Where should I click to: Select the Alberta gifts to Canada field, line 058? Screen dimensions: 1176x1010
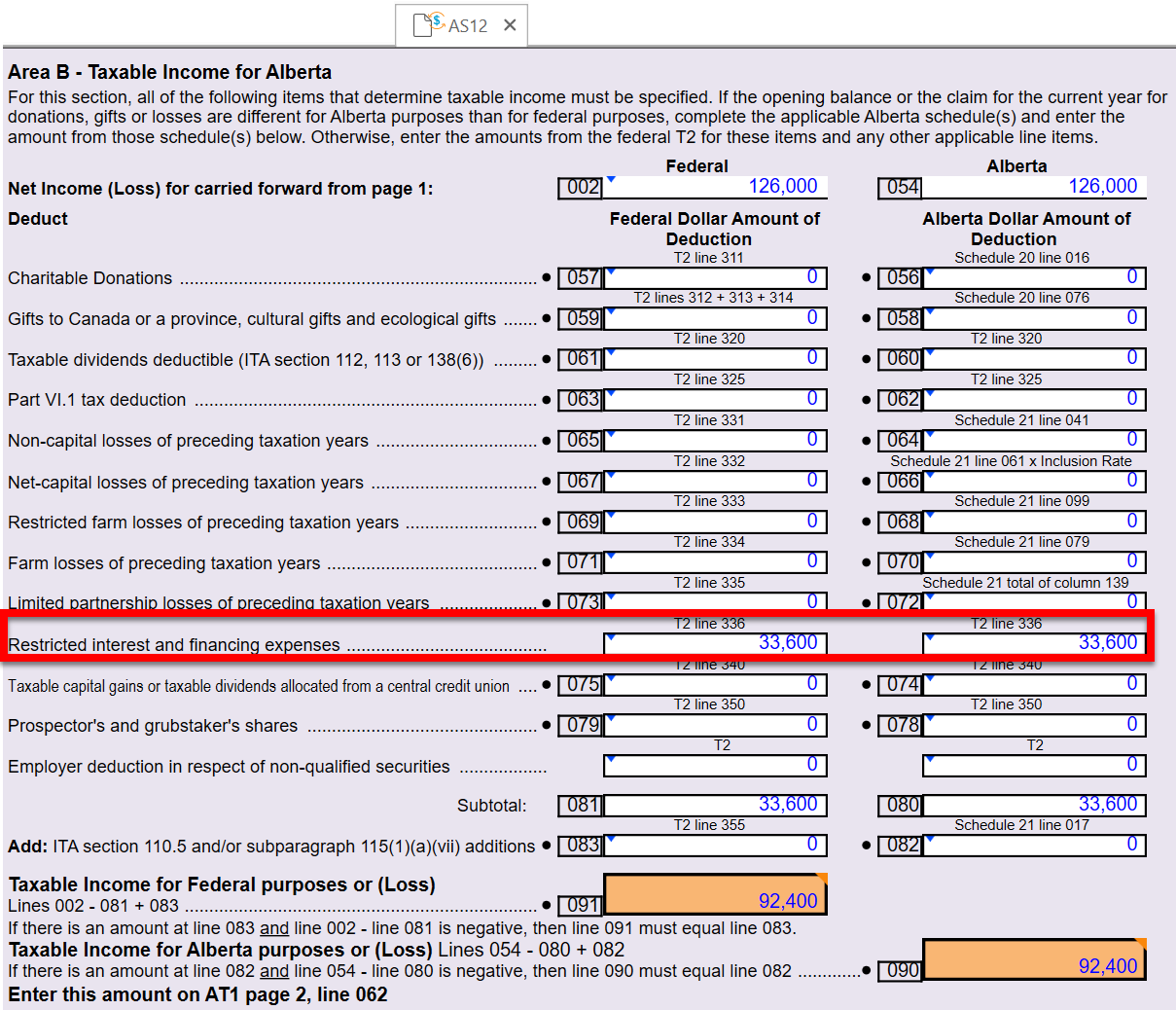coord(1034,318)
